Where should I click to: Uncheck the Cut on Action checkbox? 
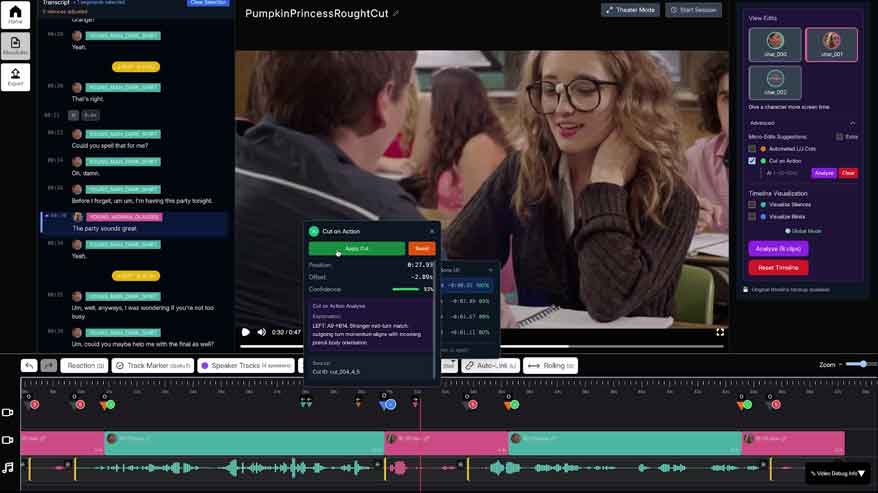pyautogui.click(x=752, y=161)
